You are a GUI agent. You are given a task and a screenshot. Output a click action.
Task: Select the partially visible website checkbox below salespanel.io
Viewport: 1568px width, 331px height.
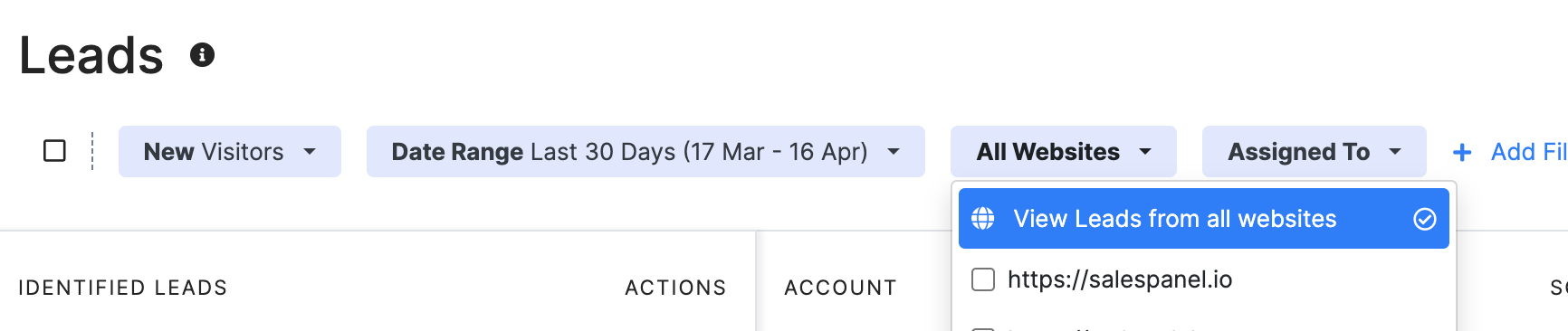click(x=982, y=328)
